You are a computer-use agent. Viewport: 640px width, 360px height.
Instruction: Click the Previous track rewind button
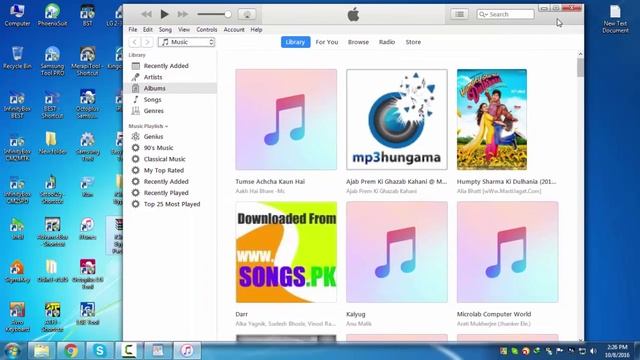click(147, 14)
